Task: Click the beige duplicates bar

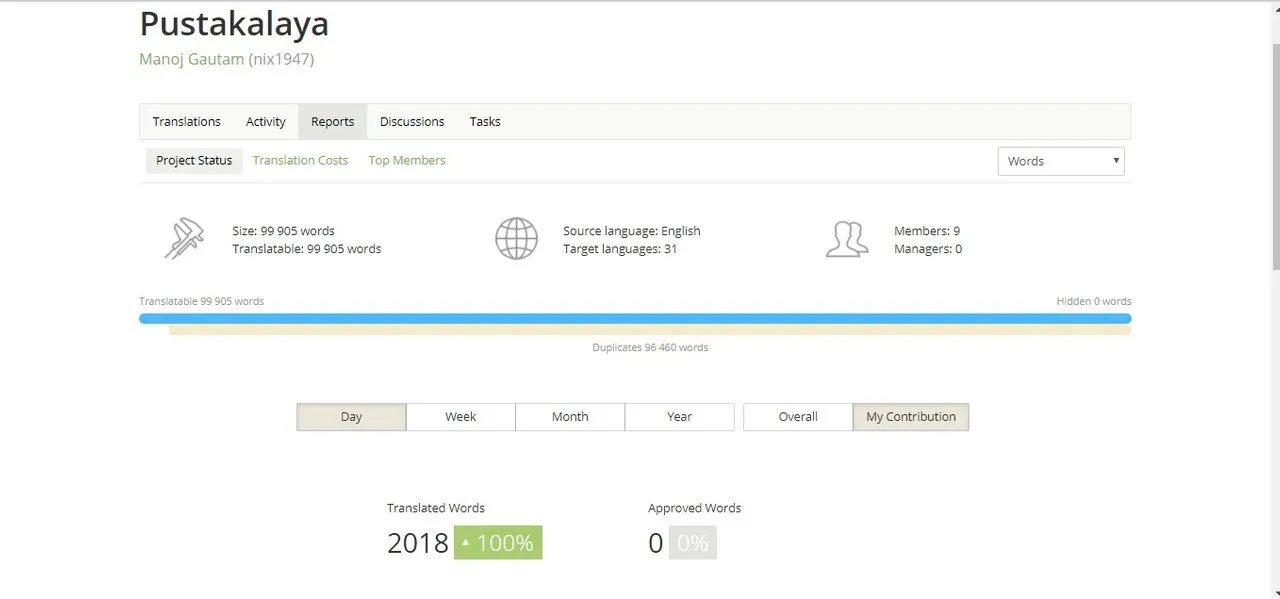Action: (x=650, y=330)
